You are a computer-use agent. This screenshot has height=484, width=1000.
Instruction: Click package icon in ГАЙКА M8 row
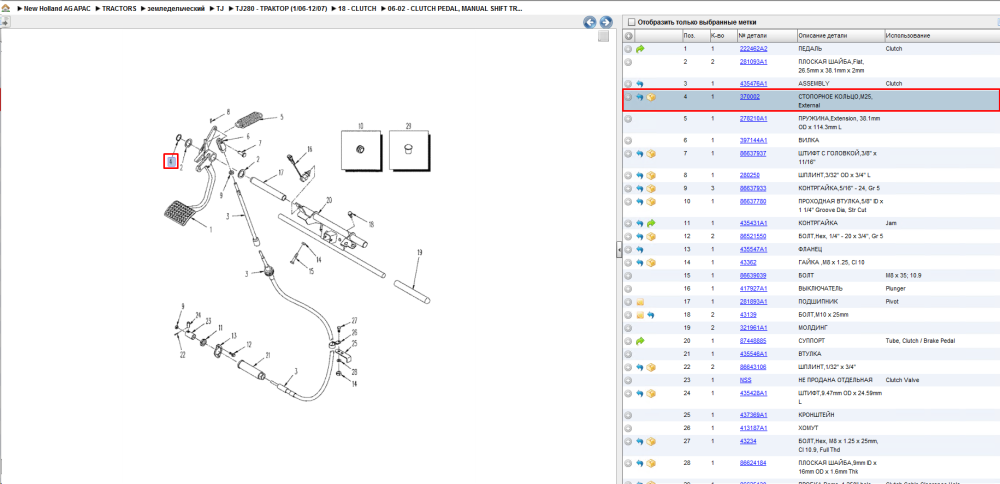[651, 263]
